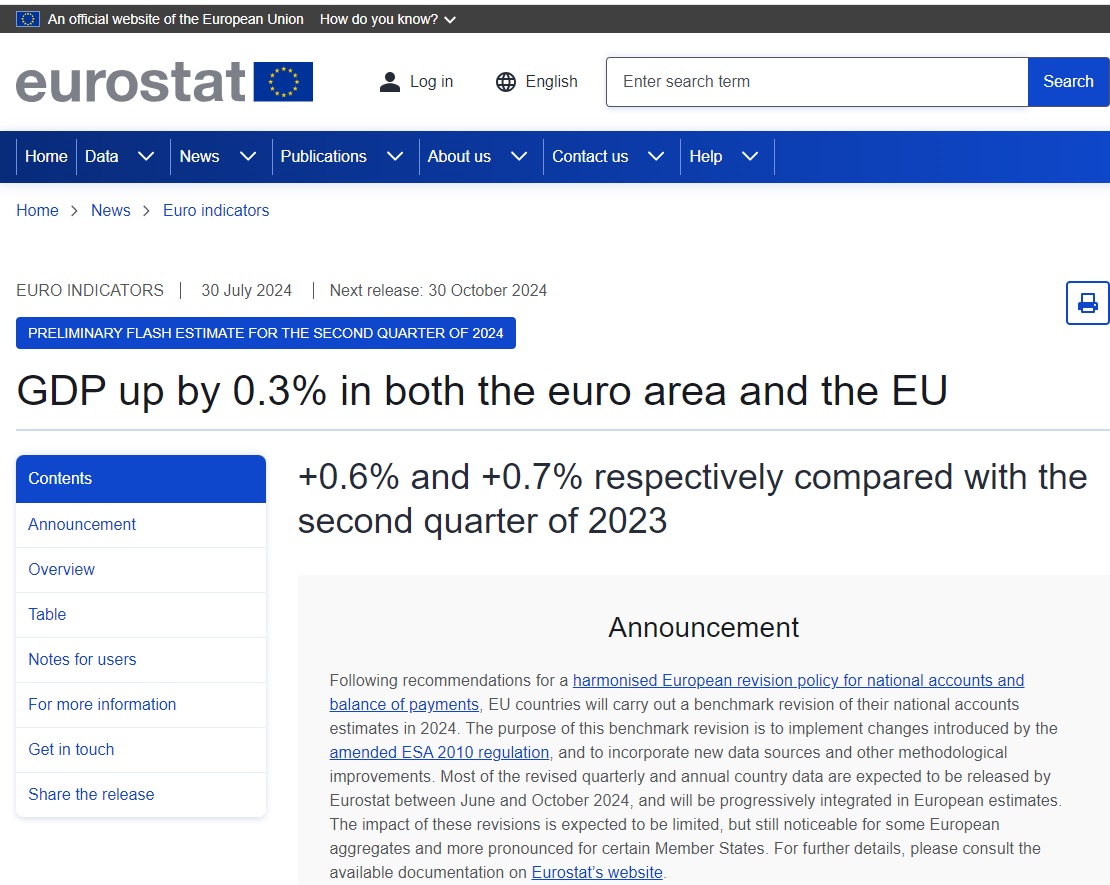
Task: Click the globe language icon
Action: click(x=505, y=82)
